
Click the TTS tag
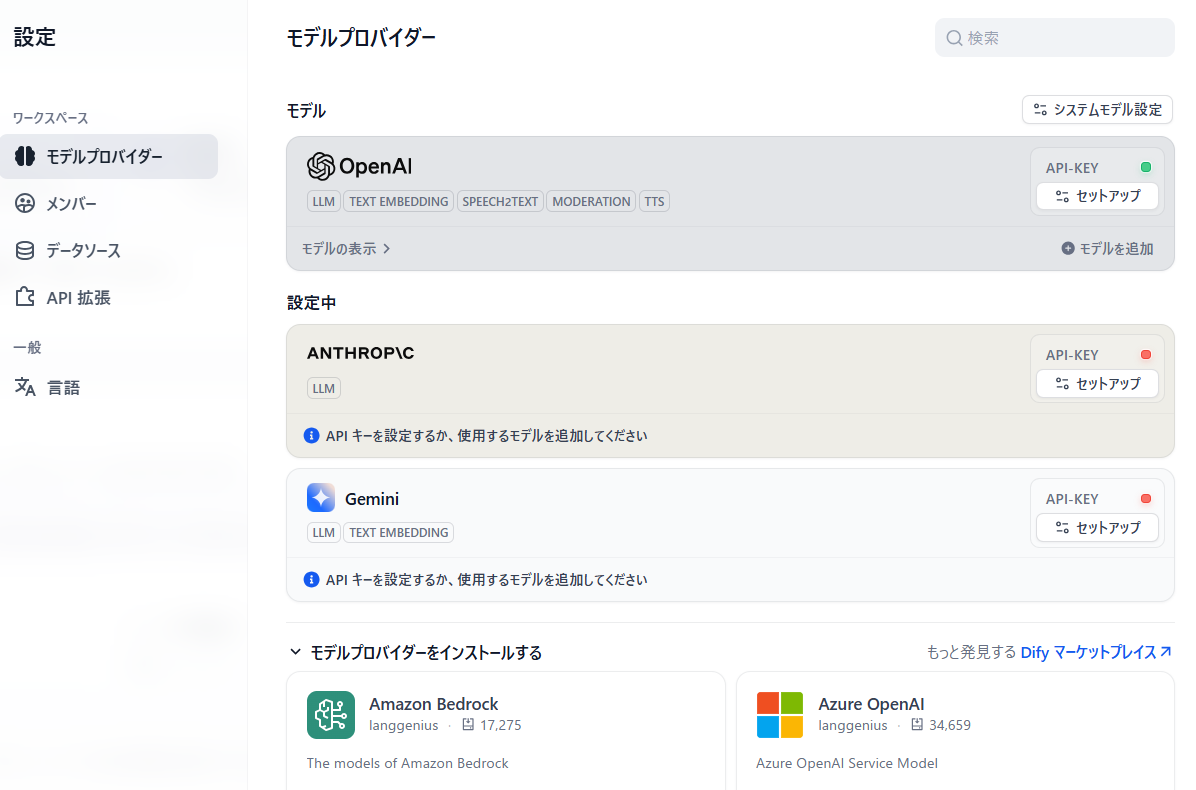tap(654, 201)
